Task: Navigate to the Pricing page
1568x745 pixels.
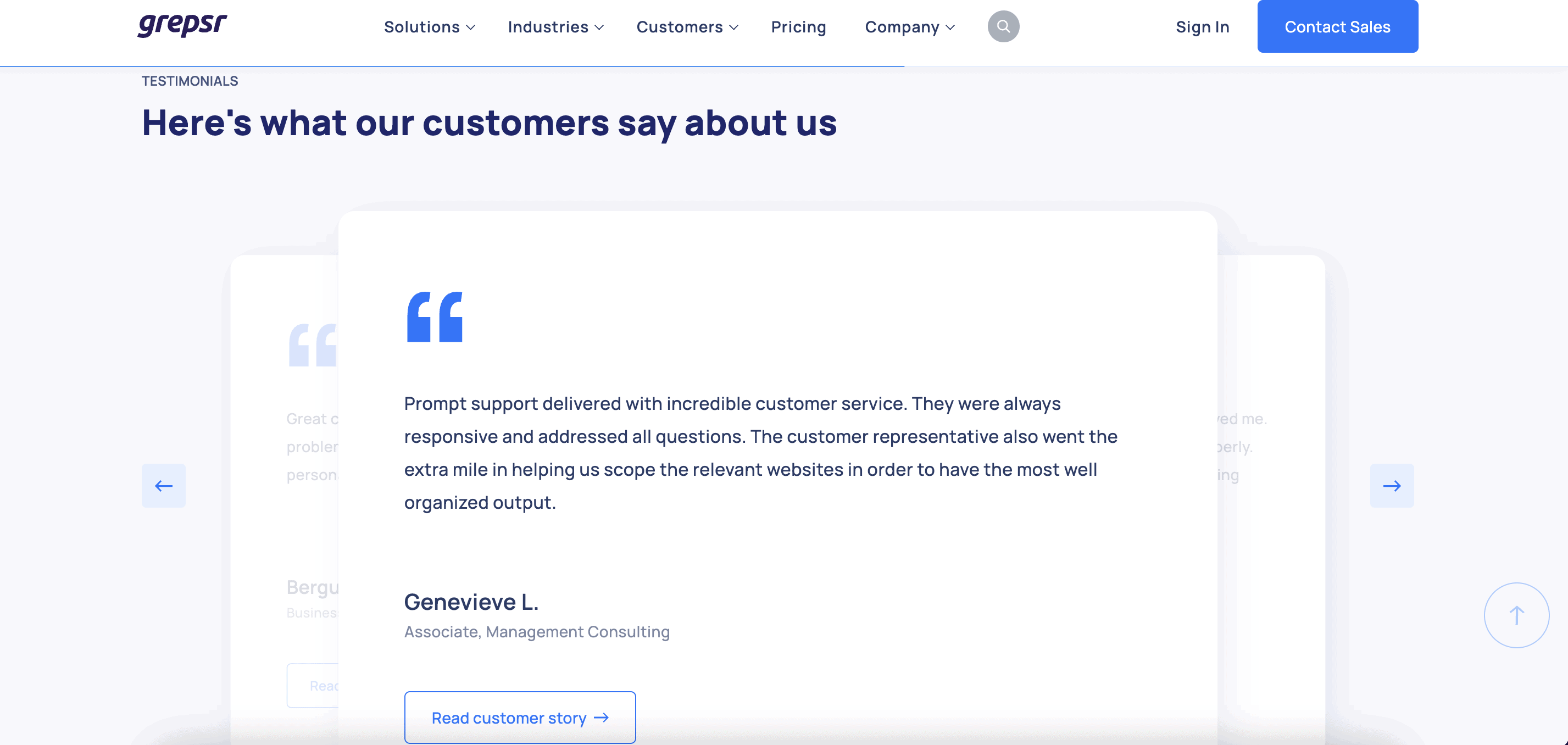Action: 798,27
